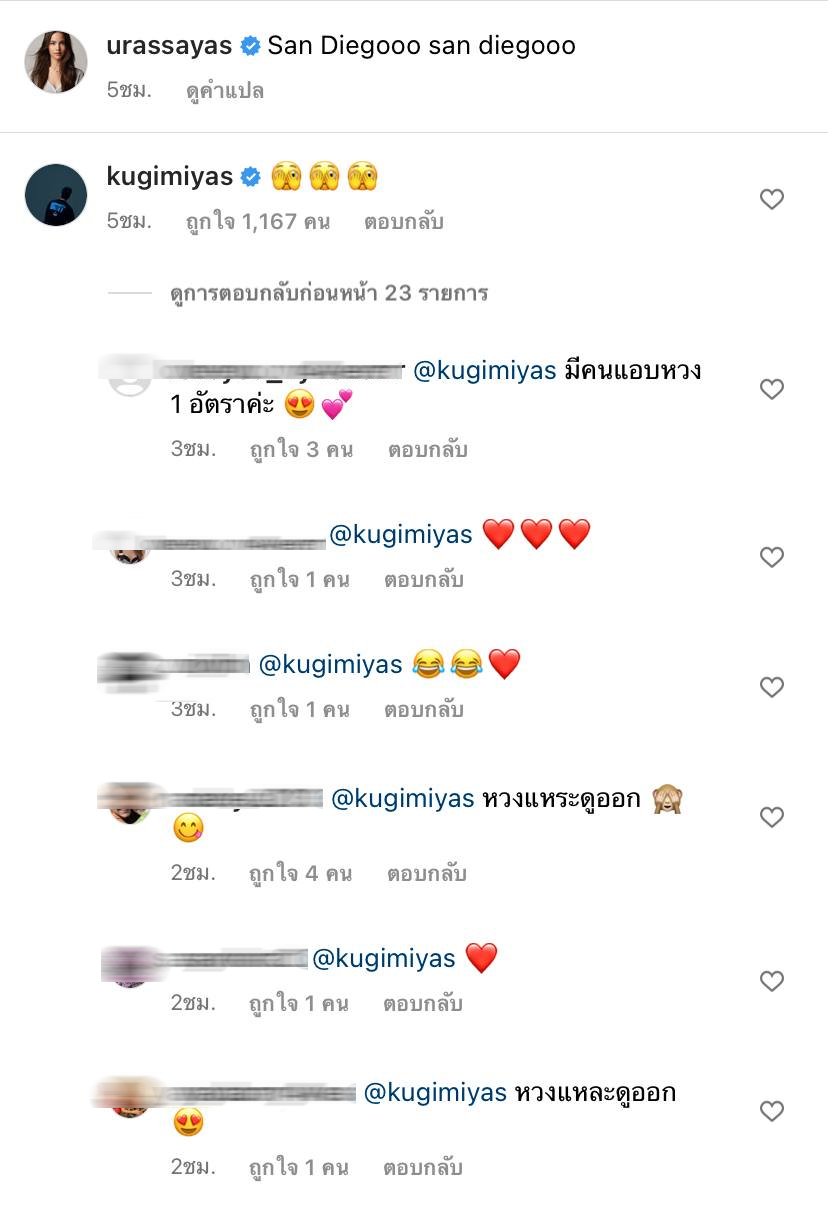The image size is (828, 1205).
Task: Tap heart on three red hearts reply
Action: pyautogui.click(x=772, y=557)
